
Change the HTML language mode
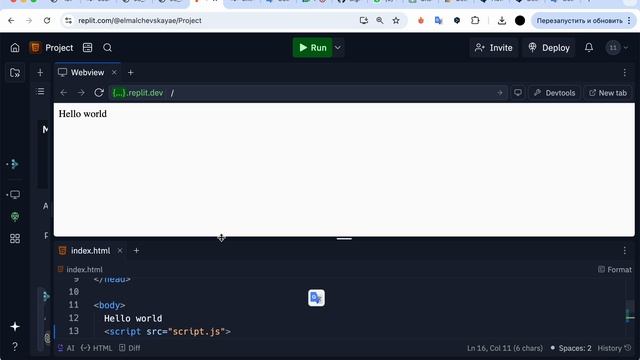pos(96,348)
